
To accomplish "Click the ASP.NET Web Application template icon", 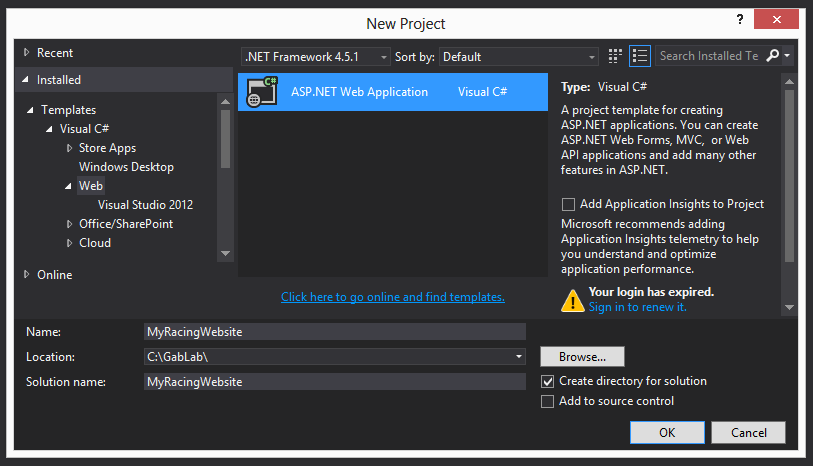I will tap(262, 92).
